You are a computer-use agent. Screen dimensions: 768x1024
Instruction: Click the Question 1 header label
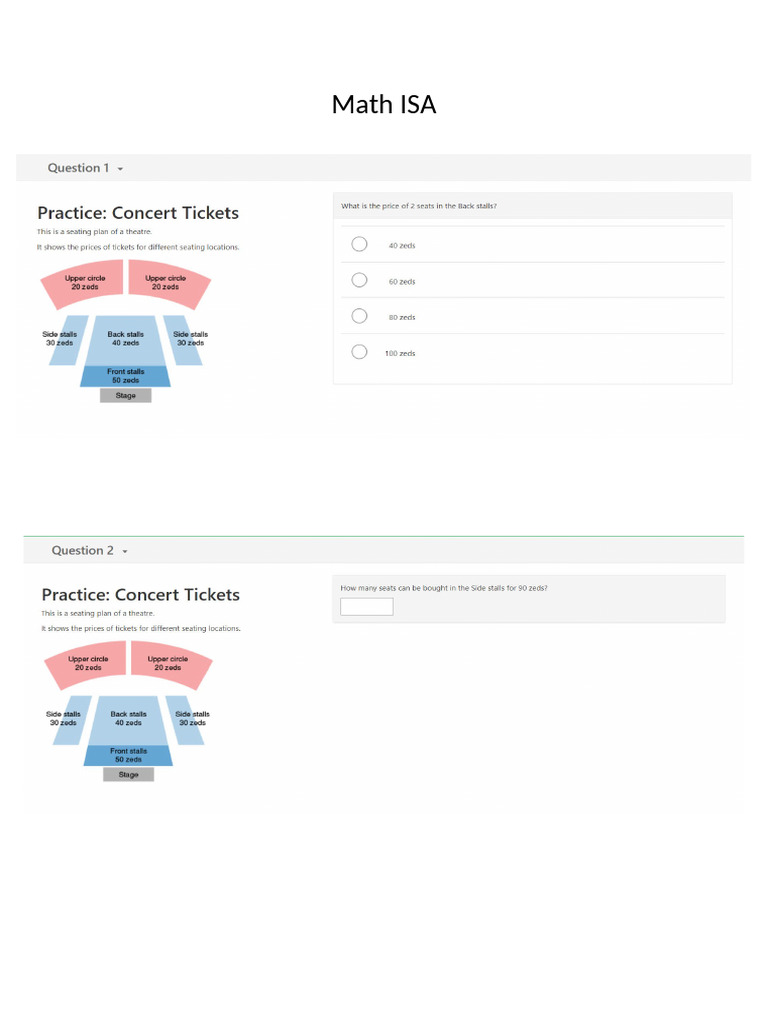coord(78,168)
